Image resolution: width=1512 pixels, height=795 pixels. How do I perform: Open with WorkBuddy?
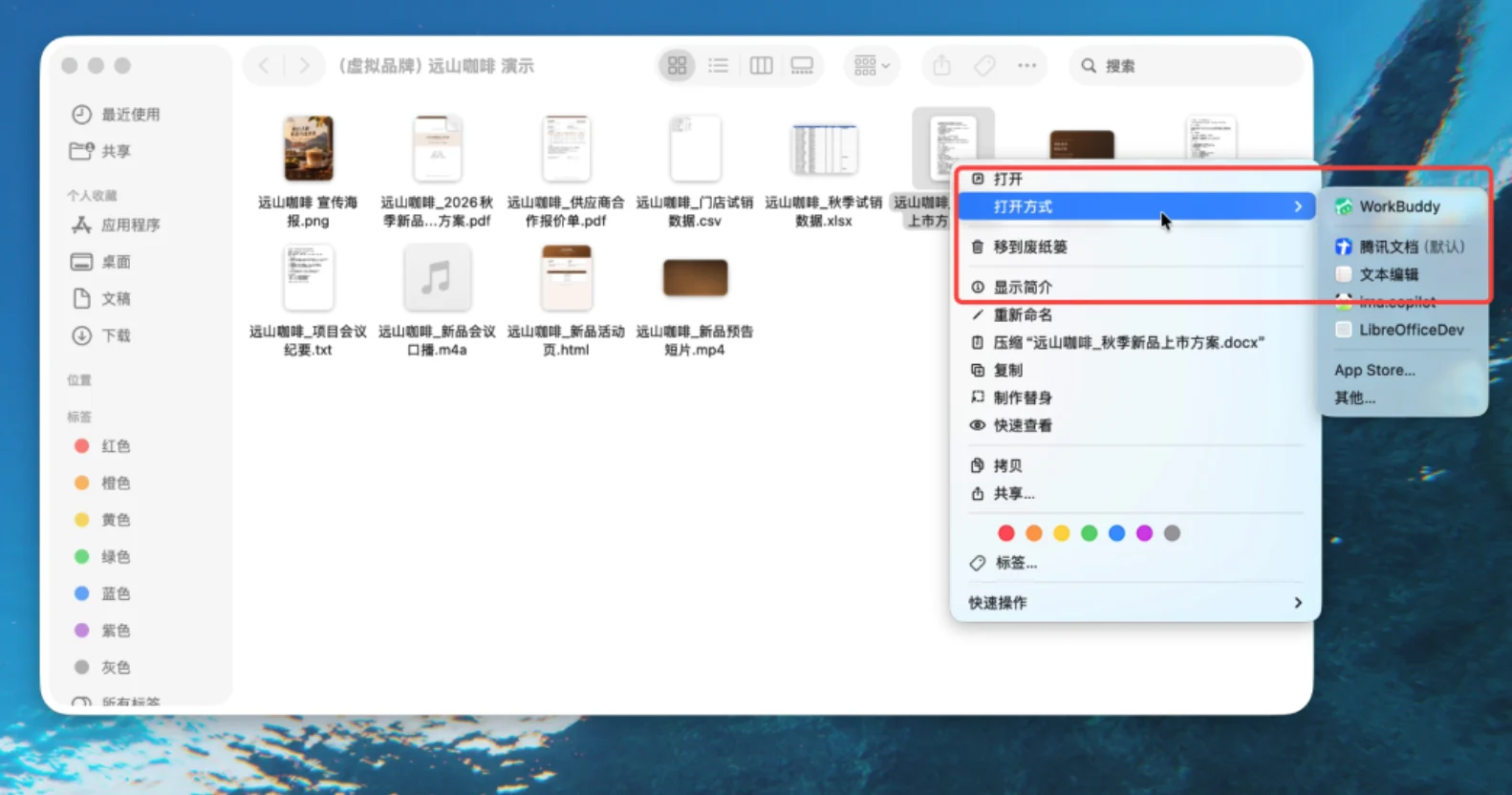coord(1403,206)
